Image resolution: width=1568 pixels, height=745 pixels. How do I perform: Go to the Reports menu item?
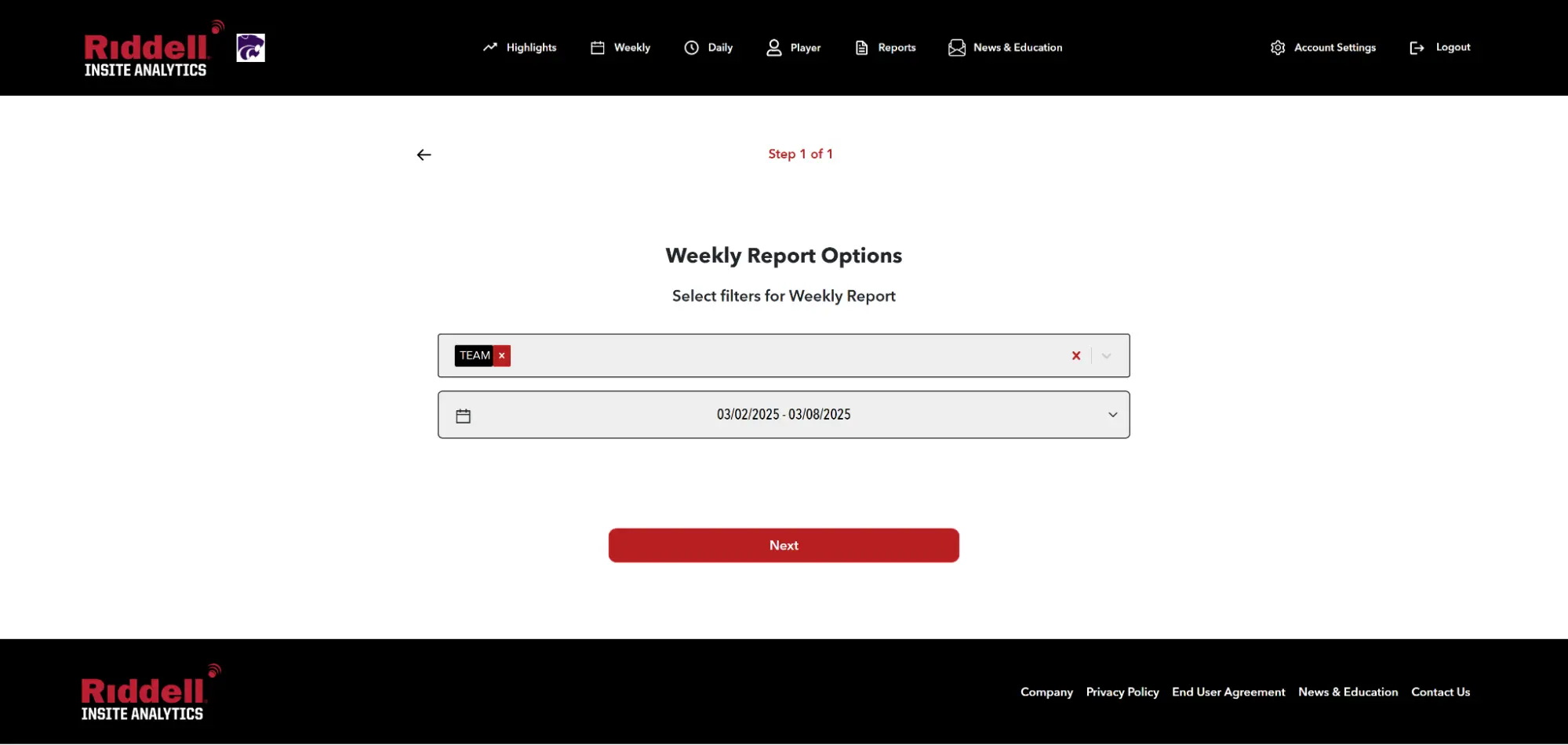[x=885, y=48]
